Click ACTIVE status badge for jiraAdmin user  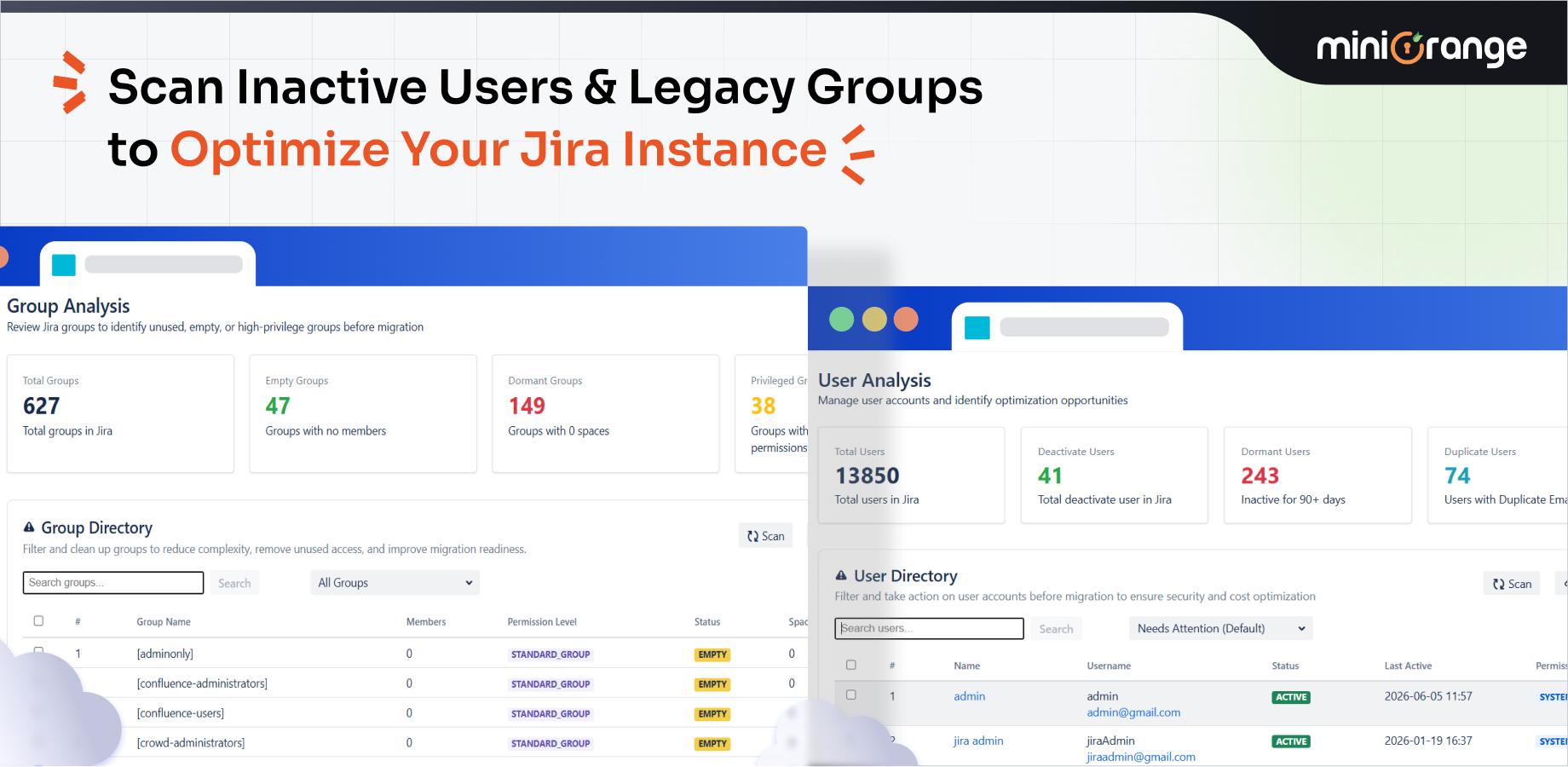1291,741
